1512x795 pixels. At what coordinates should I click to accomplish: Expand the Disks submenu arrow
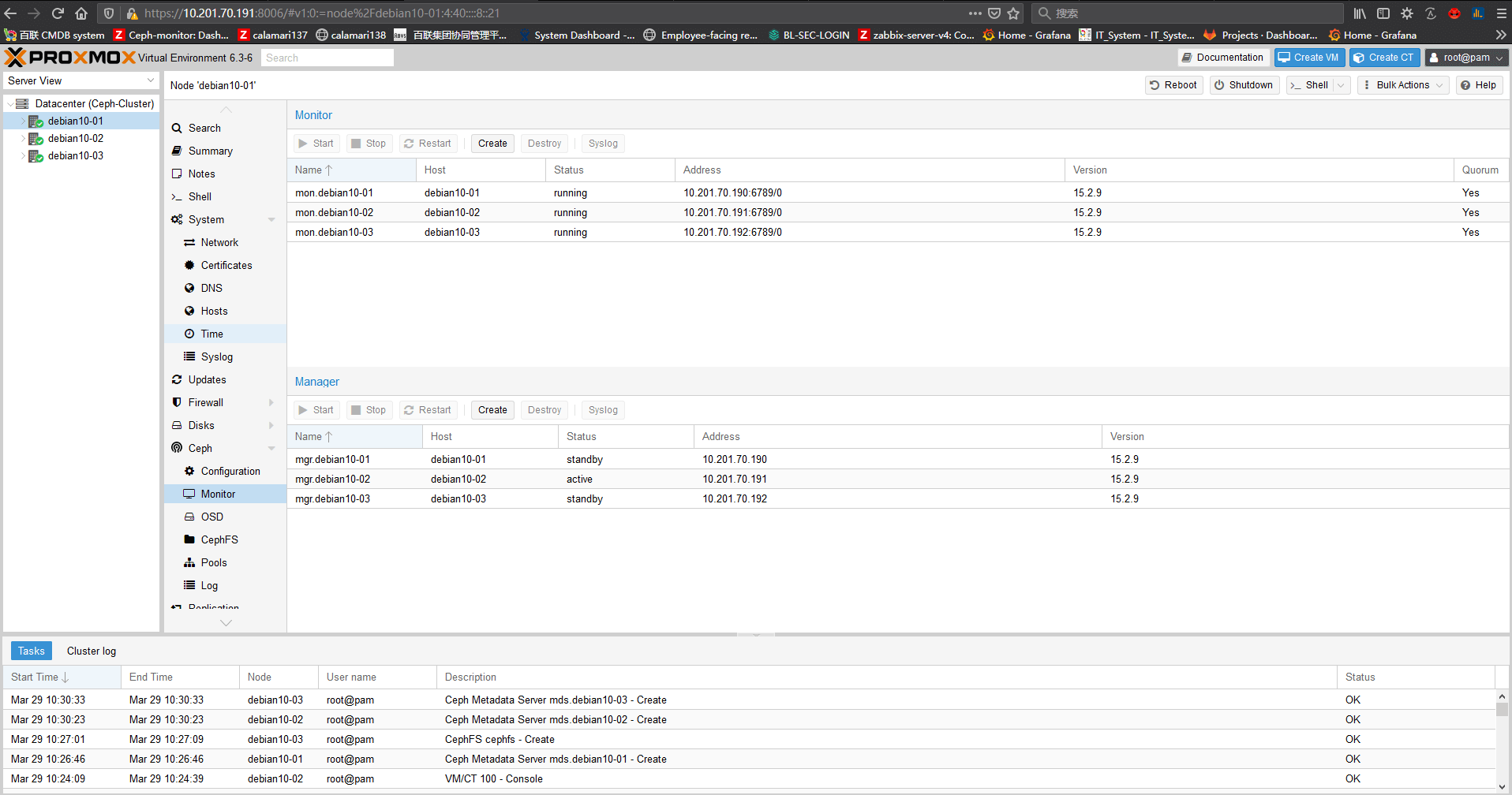tap(271, 425)
